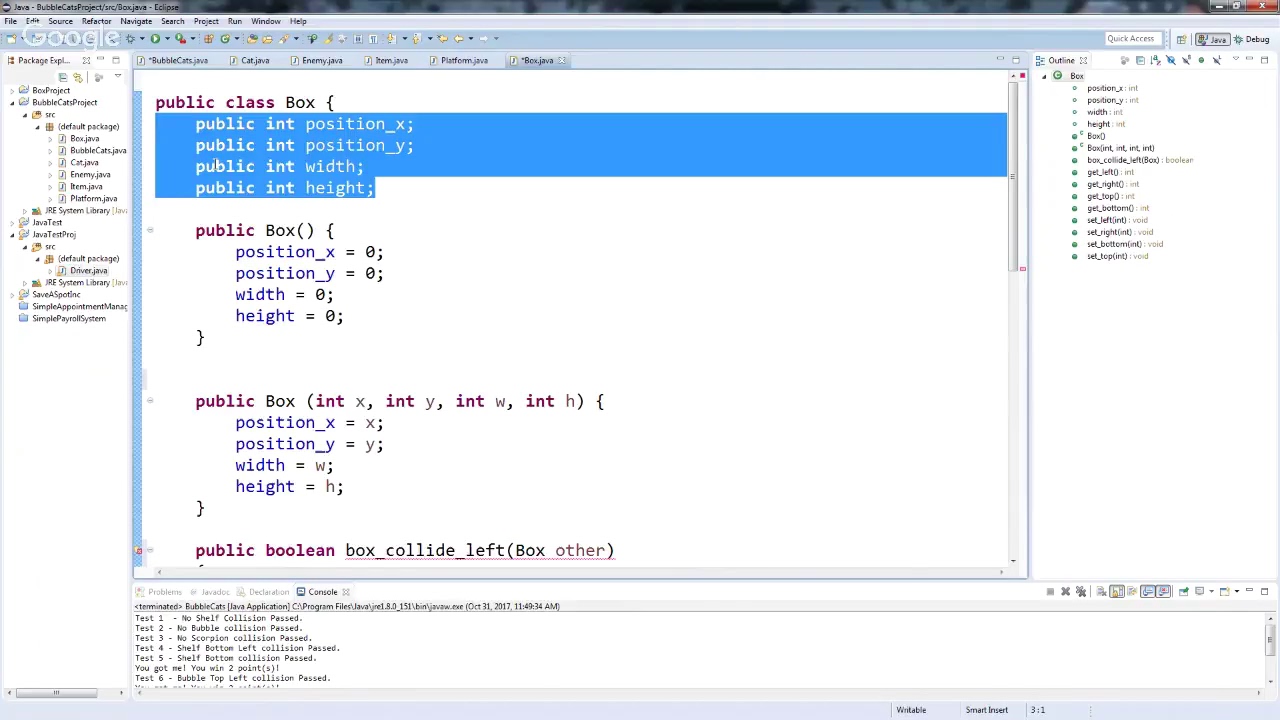The width and height of the screenshot is (1280, 720).
Task: Toggle Hide Non-Public Members icon in Outline
Action: tap(1201, 60)
